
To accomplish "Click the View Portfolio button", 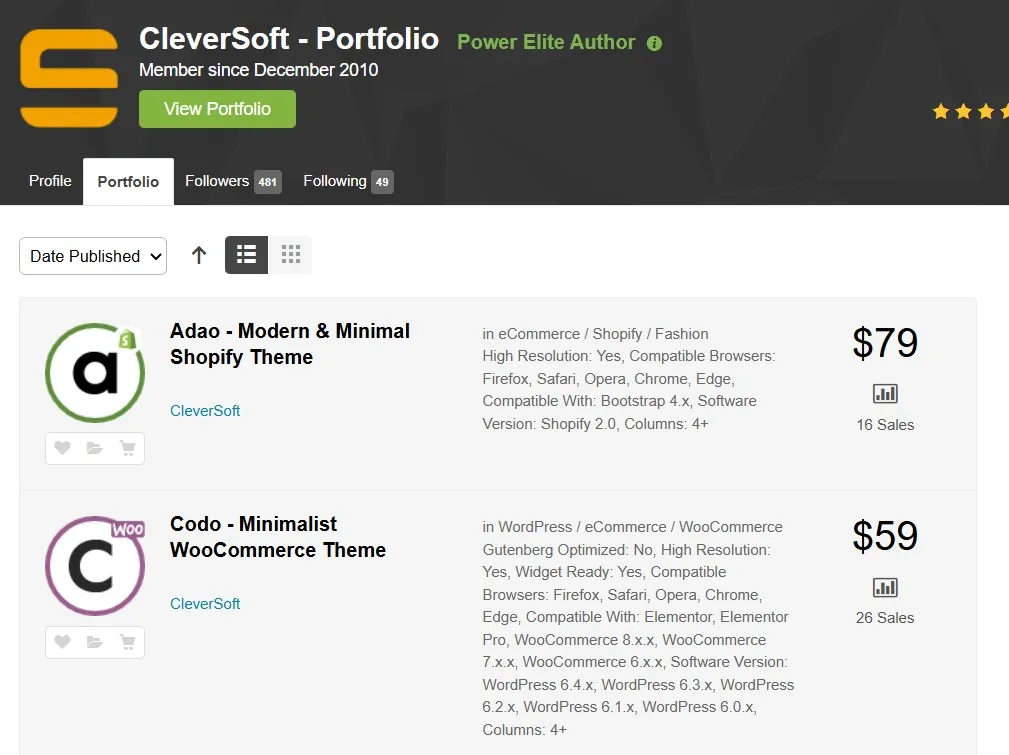I will pos(217,109).
